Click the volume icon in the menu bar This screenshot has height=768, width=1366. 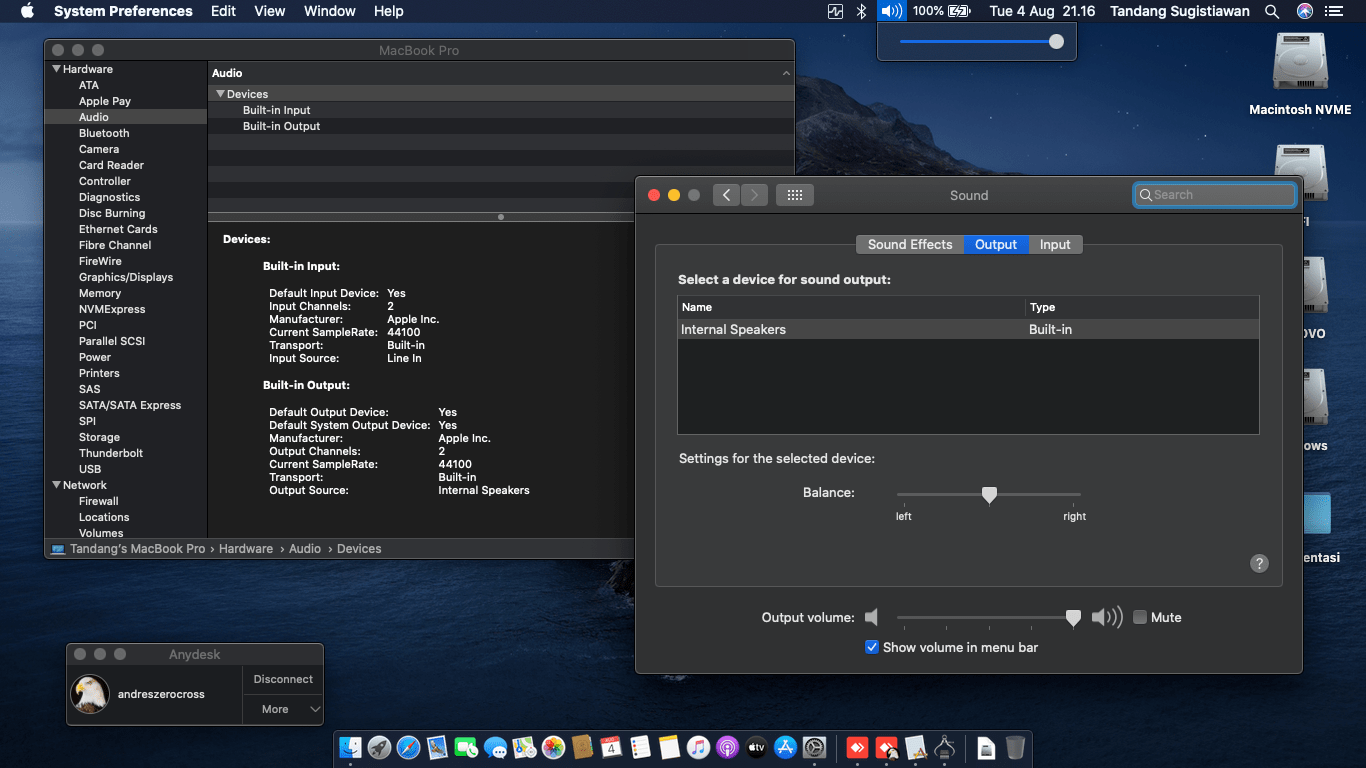[x=890, y=11]
